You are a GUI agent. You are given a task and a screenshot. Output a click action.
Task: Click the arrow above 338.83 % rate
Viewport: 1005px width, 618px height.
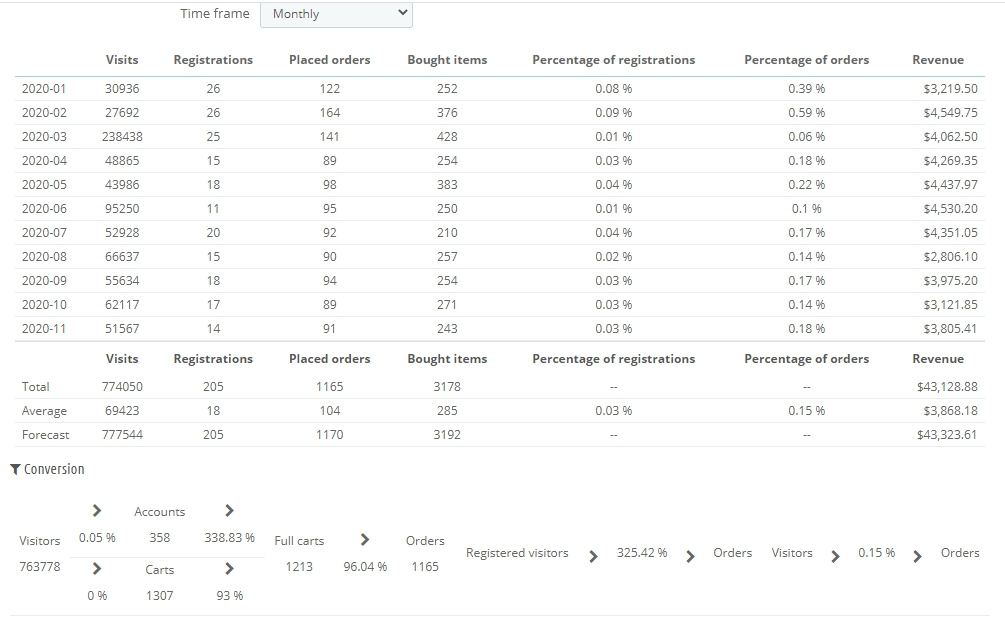(229, 511)
